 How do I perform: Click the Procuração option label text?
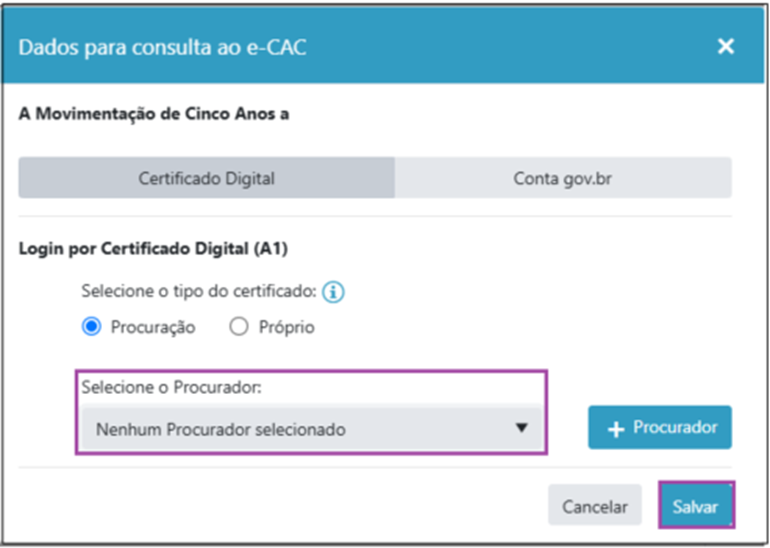153,328
